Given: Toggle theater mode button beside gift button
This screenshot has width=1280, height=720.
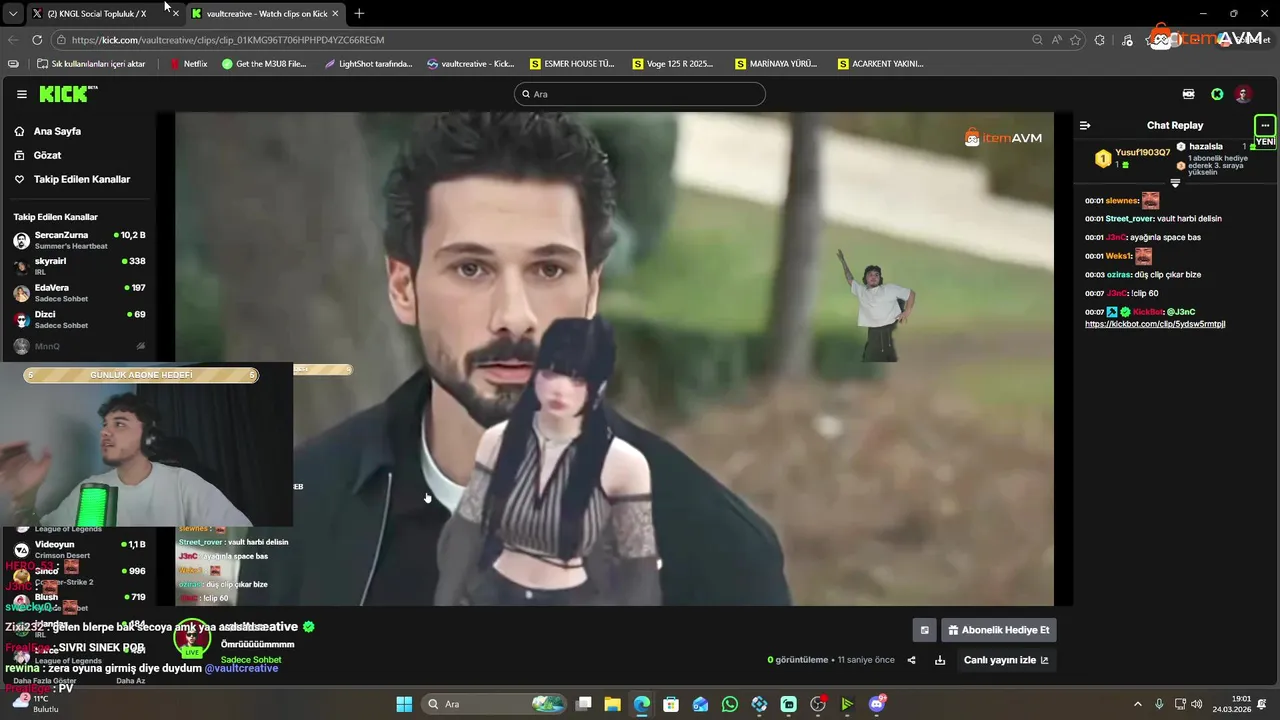Looking at the screenshot, I should tap(925, 630).
